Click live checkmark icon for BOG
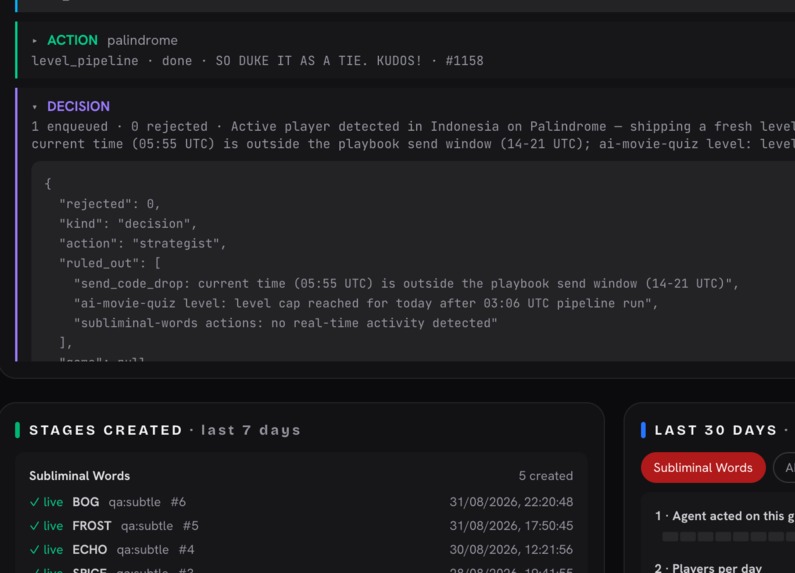 click(x=34, y=502)
